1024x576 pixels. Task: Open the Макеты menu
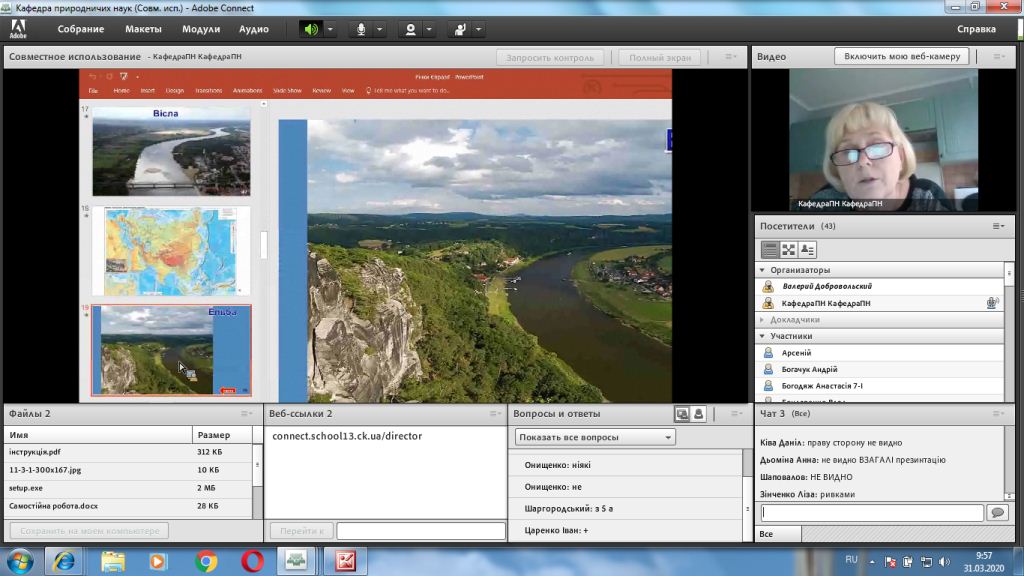[x=143, y=29]
